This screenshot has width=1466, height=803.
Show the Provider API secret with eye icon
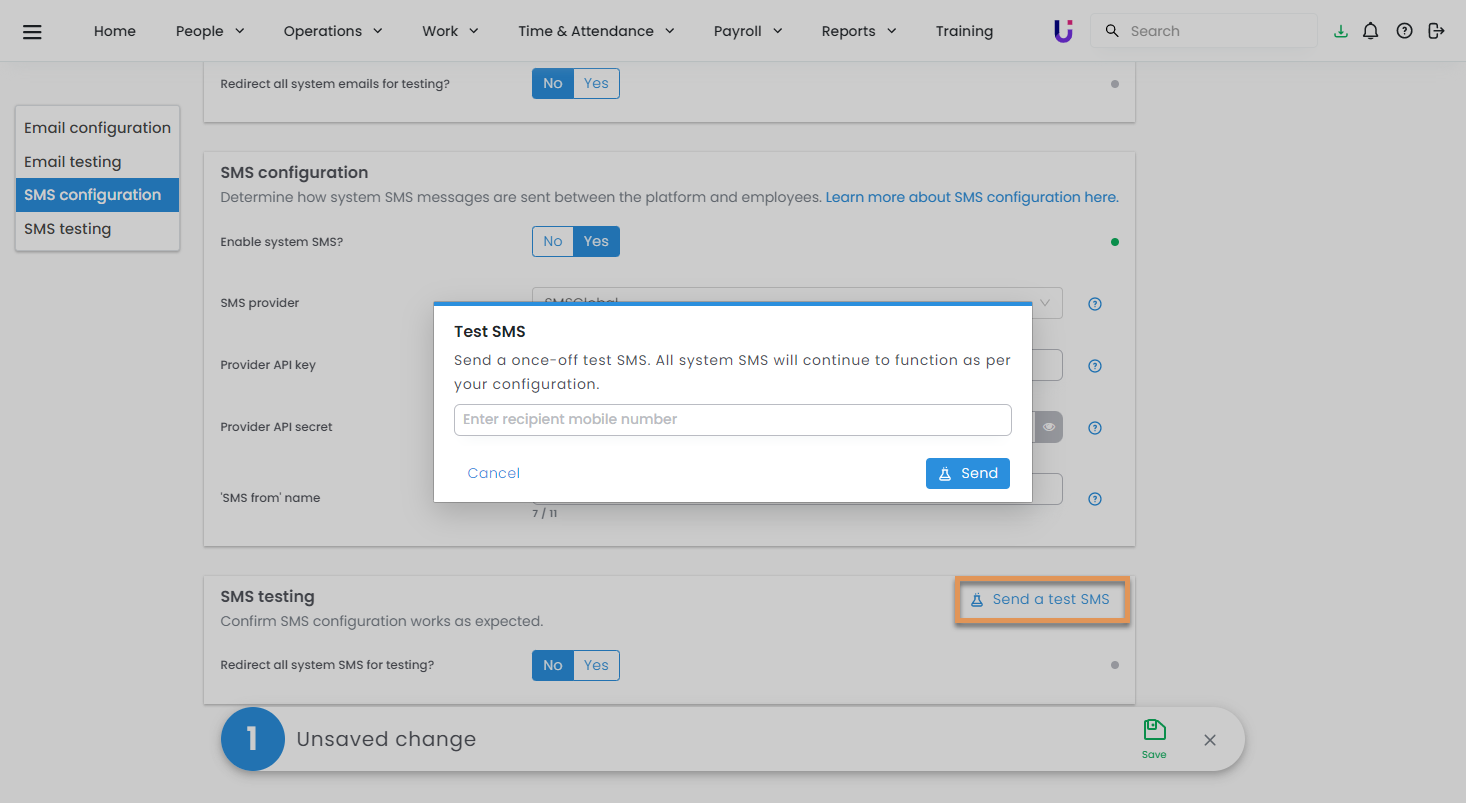(x=1048, y=427)
